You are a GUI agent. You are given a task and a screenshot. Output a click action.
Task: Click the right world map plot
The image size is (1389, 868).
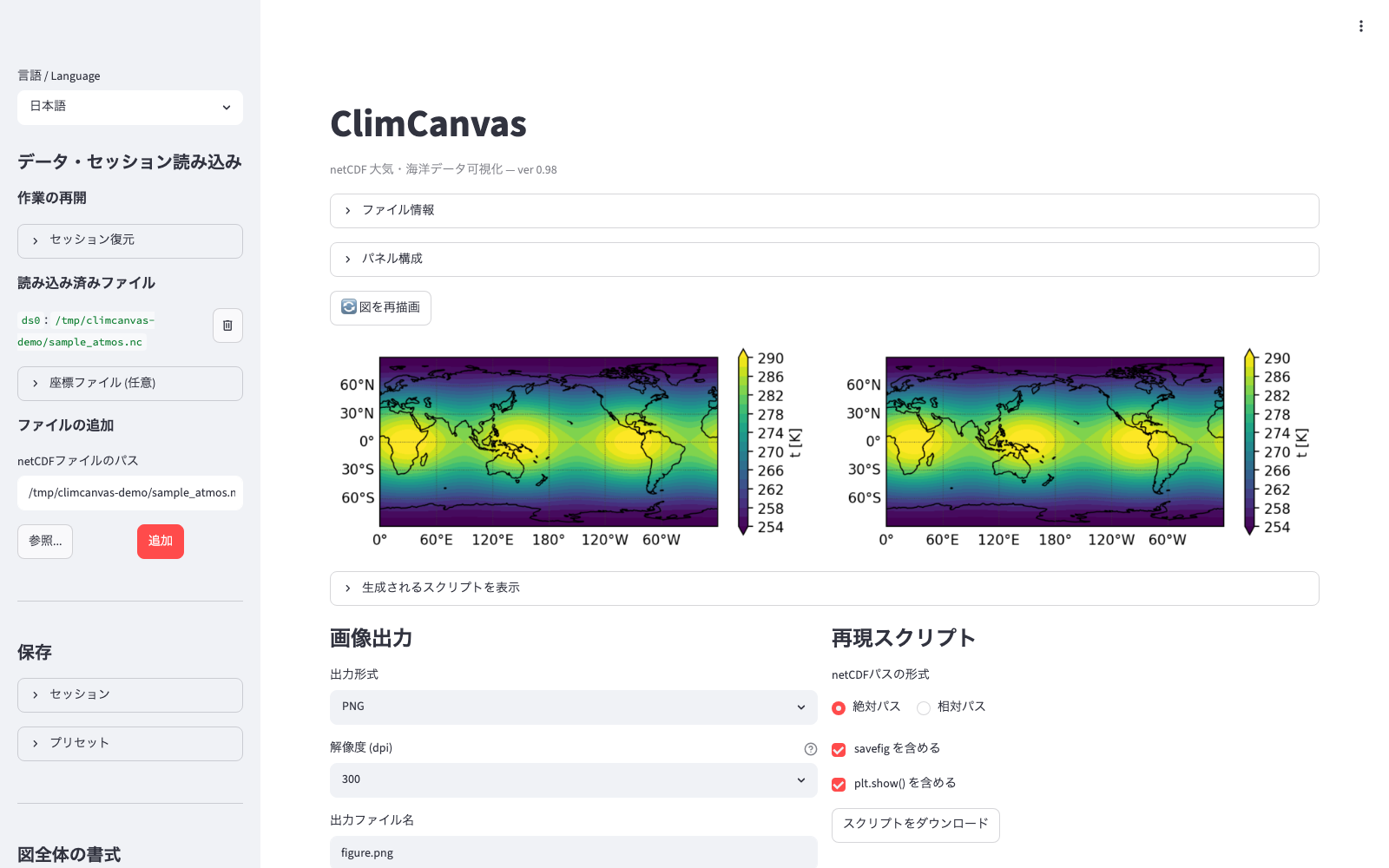(x=1055, y=441)
